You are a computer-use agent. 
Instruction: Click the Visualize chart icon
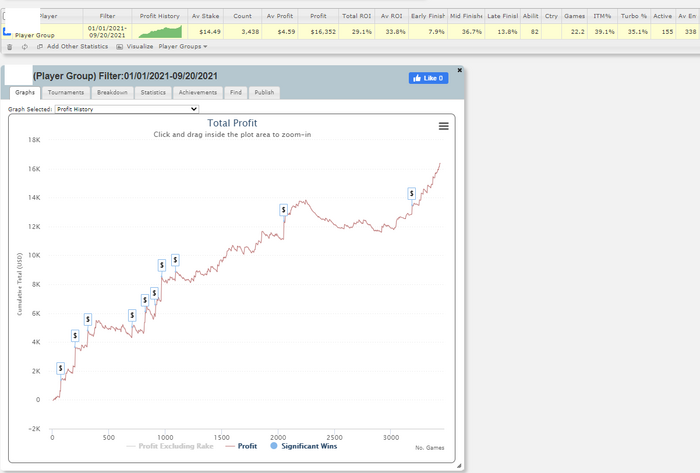pos(120,47)
